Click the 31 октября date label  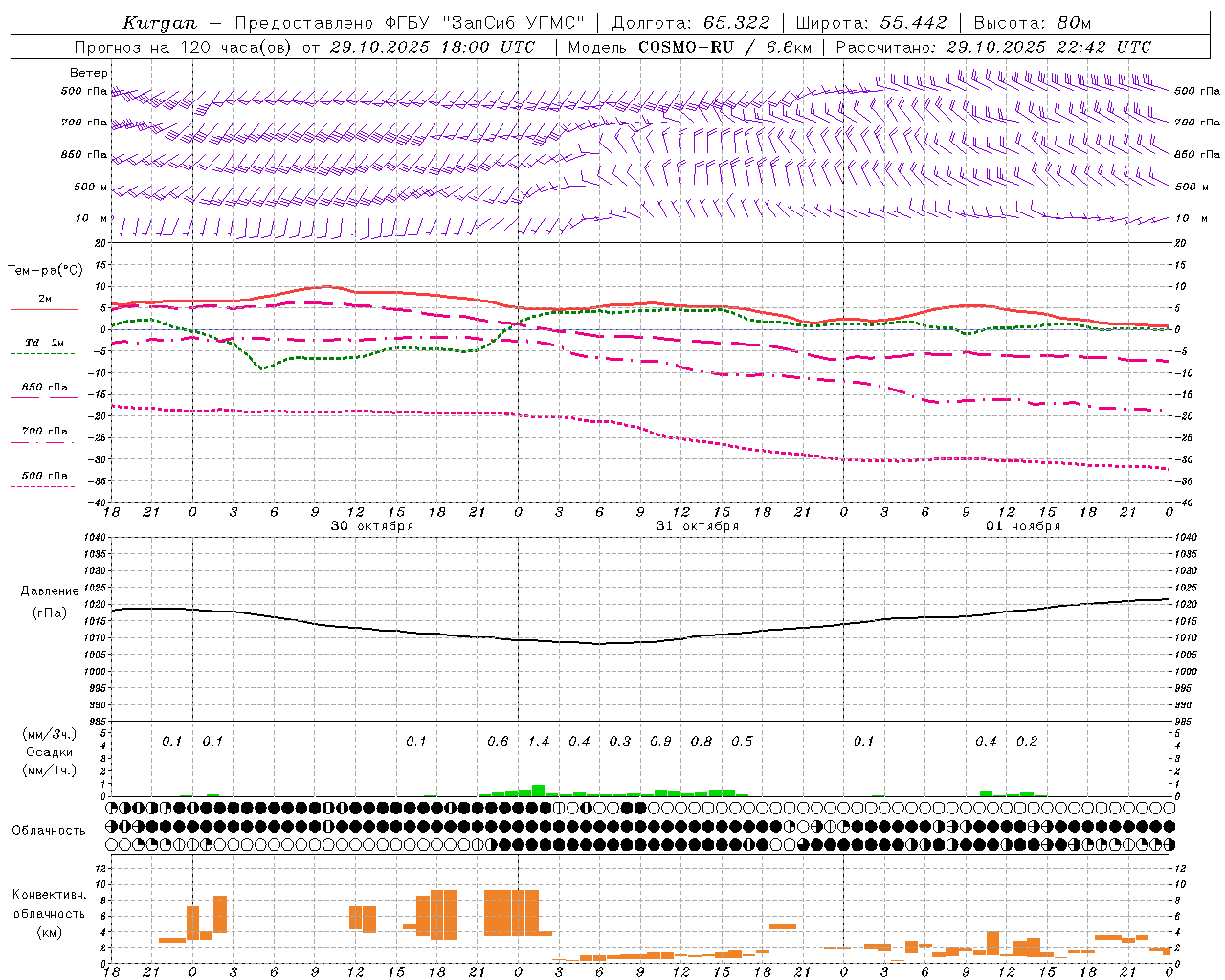coord(698,526)
